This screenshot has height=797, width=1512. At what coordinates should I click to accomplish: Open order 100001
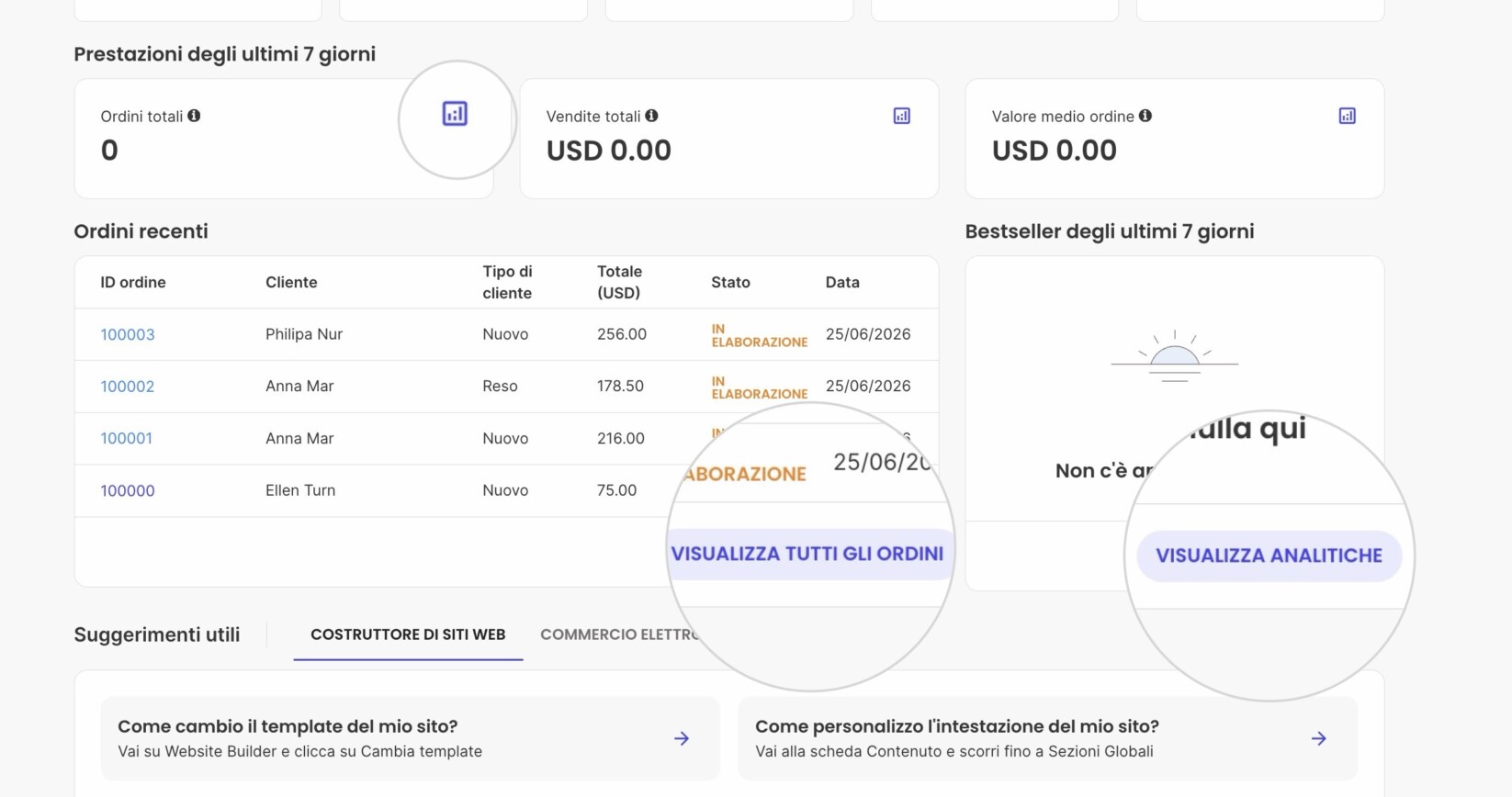(x=127, y=439)
